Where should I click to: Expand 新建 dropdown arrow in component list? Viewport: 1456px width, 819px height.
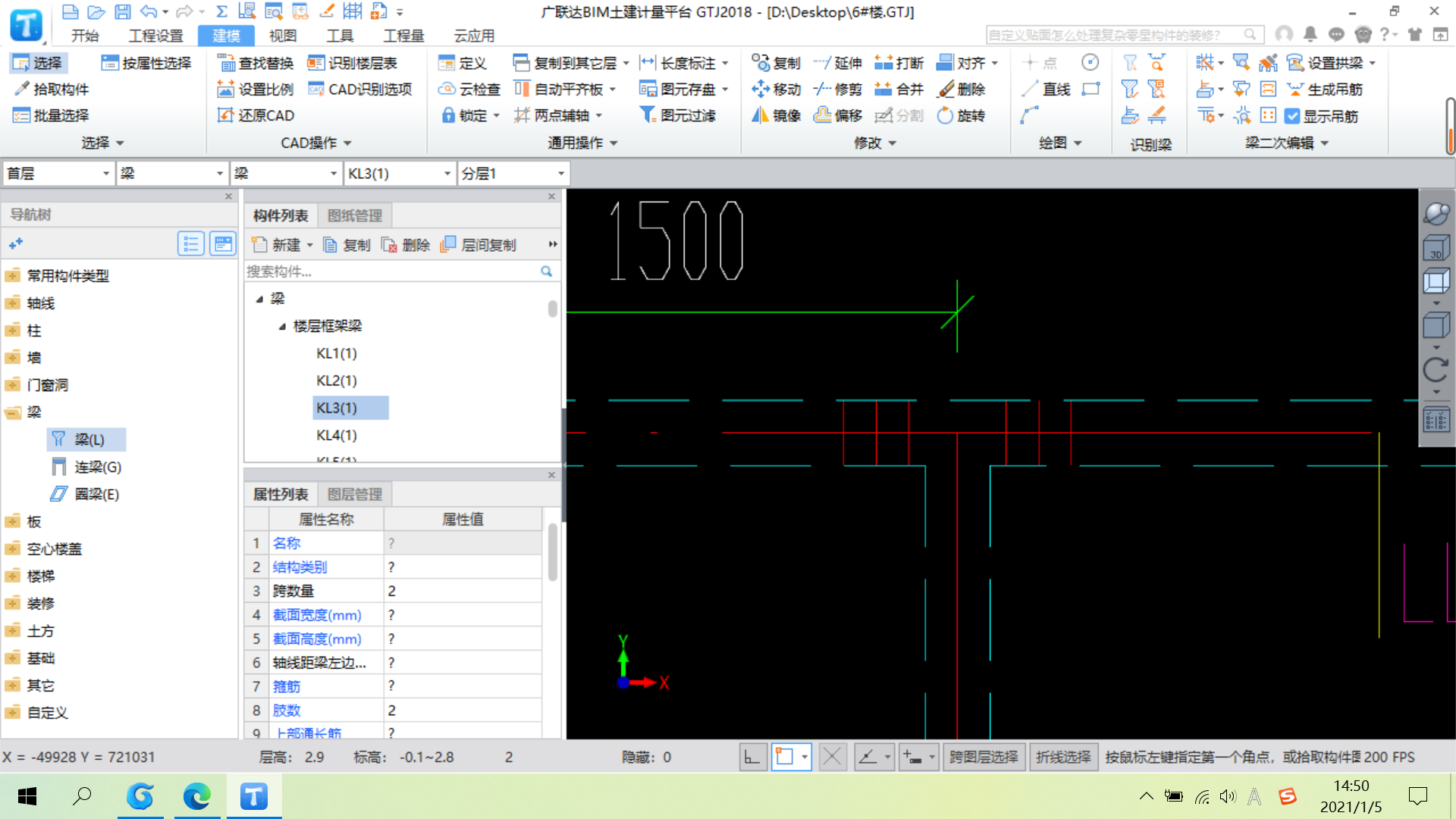[x=310, y=245]
